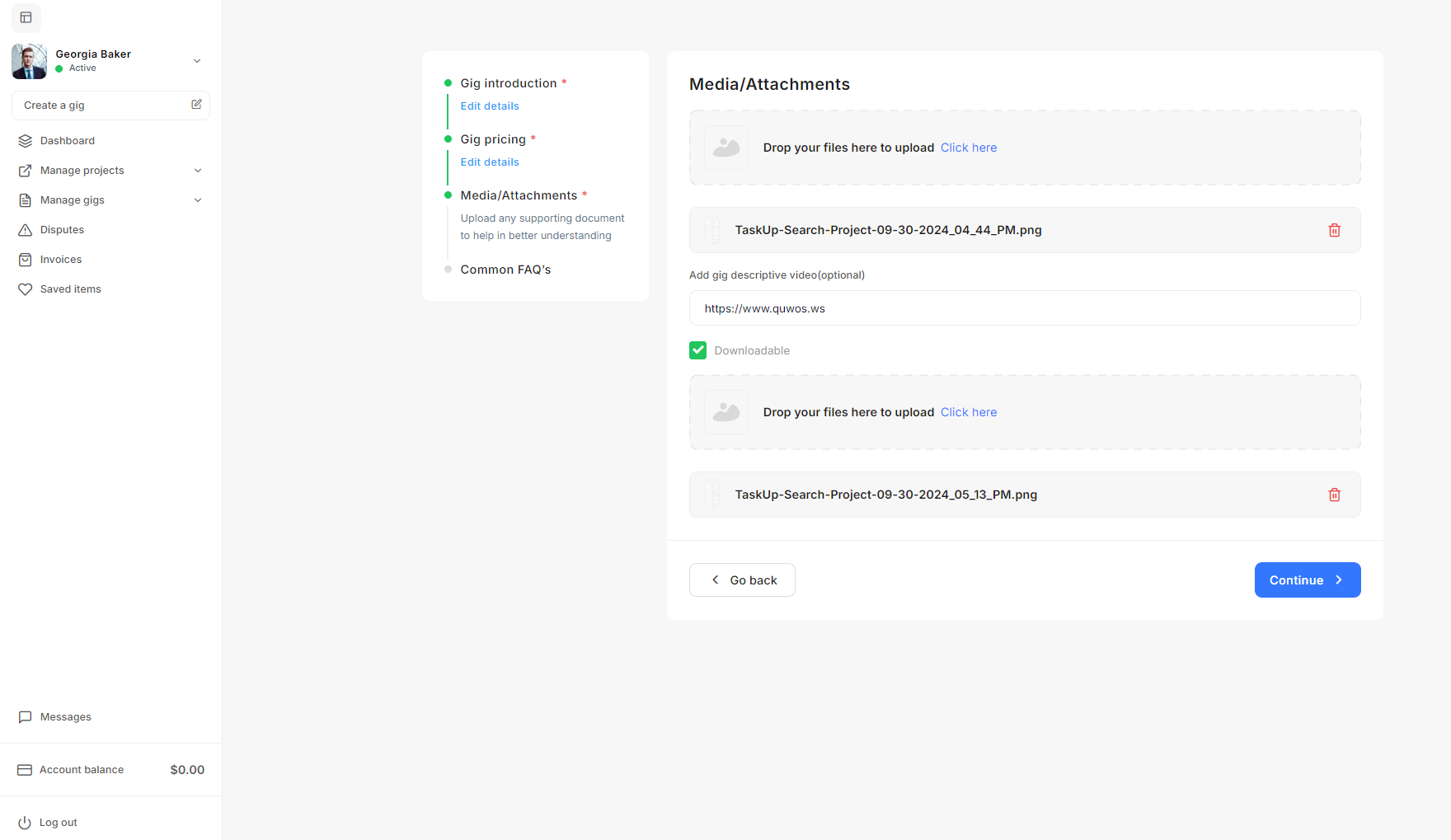Viewport: 1451px width, 840px height.
Task: Open the Dashboard menu item
Action: [68, 141]
